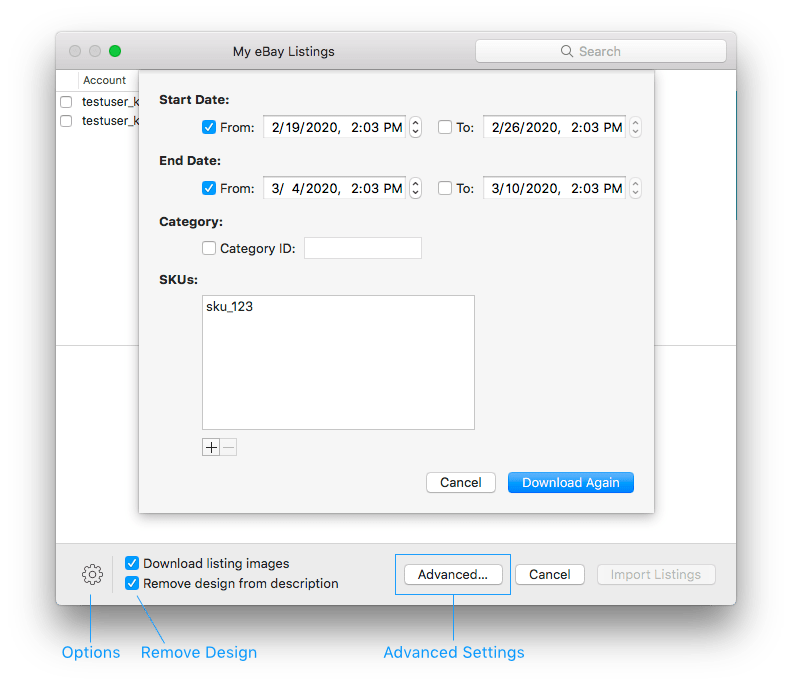Click Start Date From field 2/19/2020

[x=334, y=127]
